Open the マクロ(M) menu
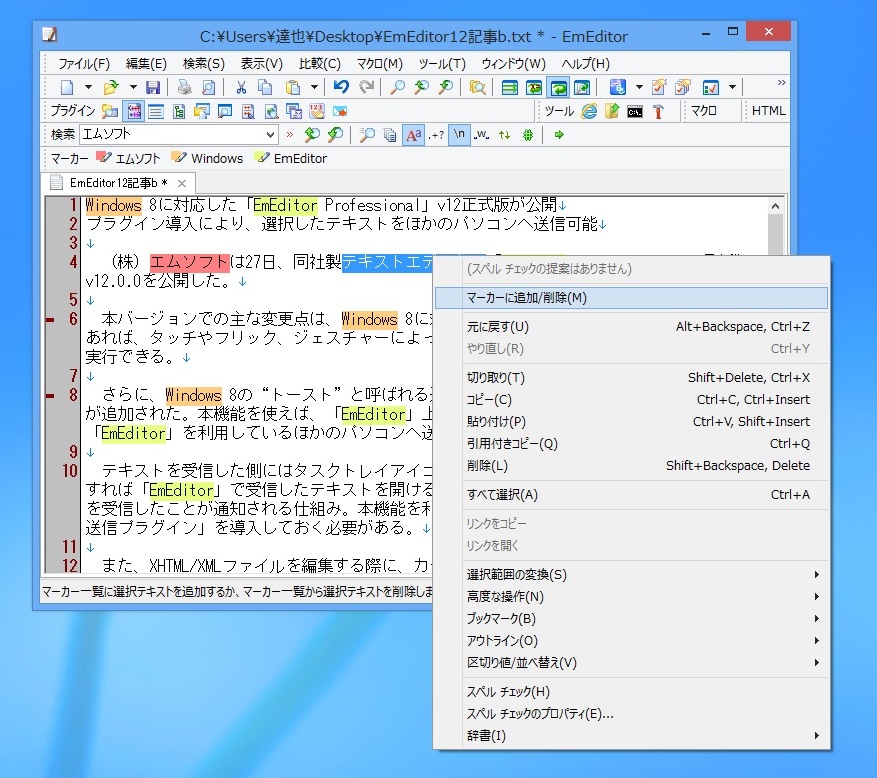 [379, 64]
